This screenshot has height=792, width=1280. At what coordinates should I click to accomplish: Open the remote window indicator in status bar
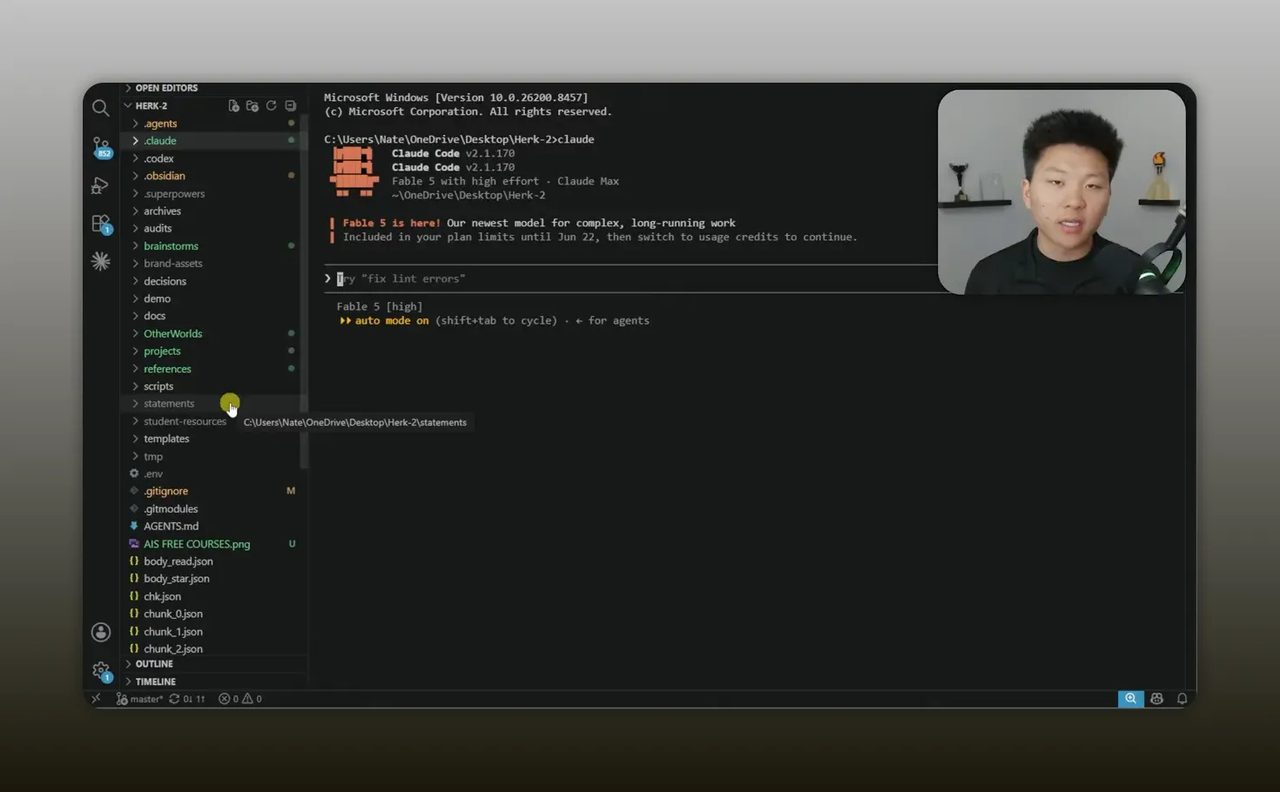coord(96,699)
